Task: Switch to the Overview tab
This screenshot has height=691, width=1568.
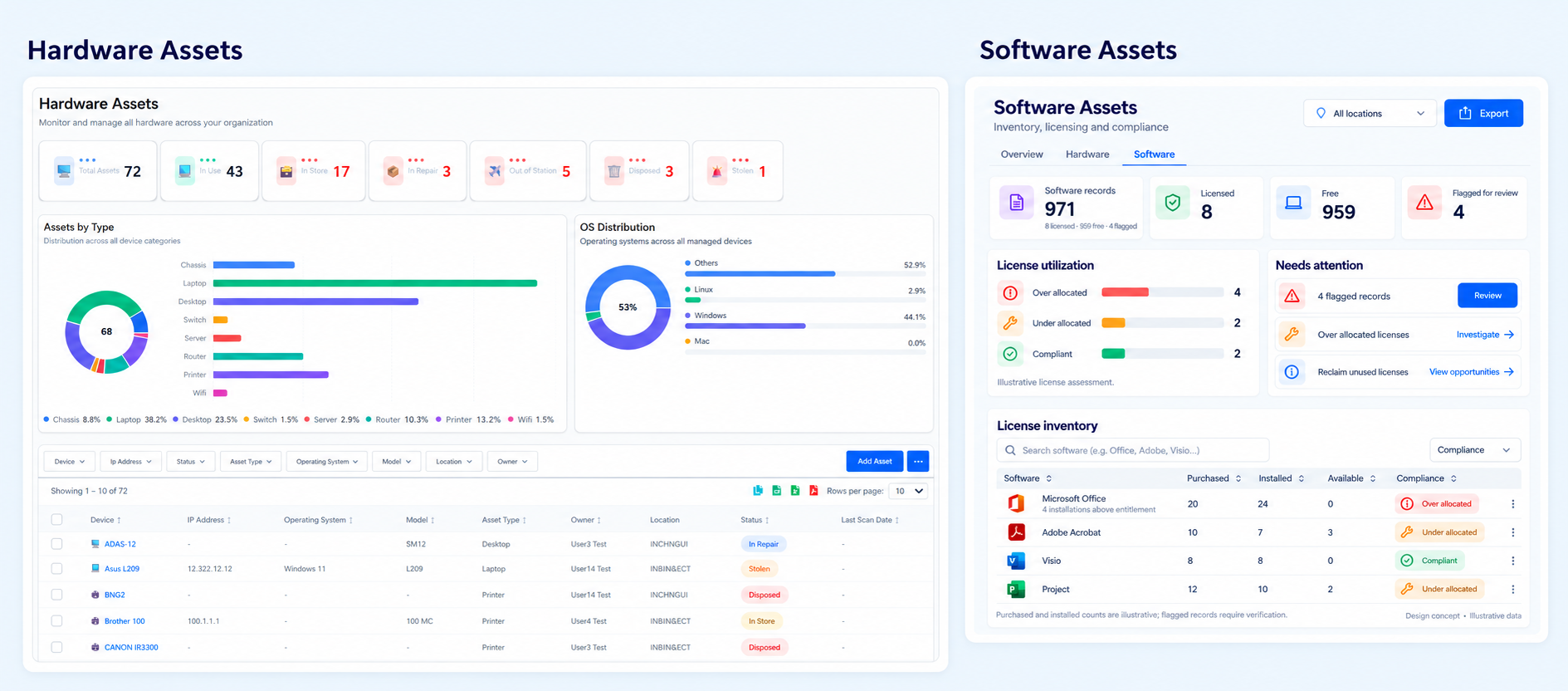Action: click(1022, 154)
